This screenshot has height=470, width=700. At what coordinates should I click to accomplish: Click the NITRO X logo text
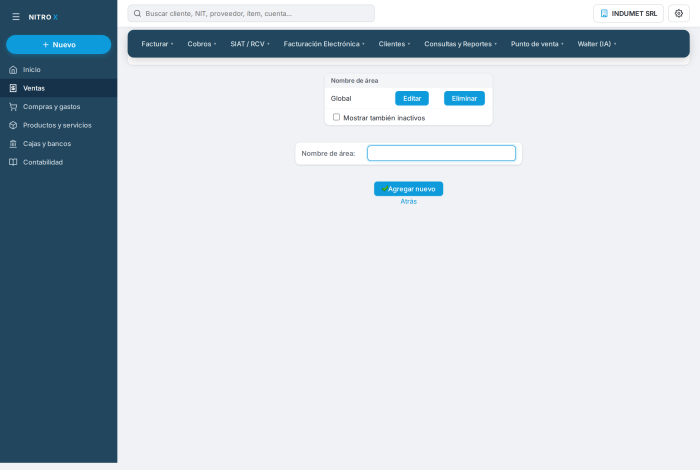pos(43,17)
